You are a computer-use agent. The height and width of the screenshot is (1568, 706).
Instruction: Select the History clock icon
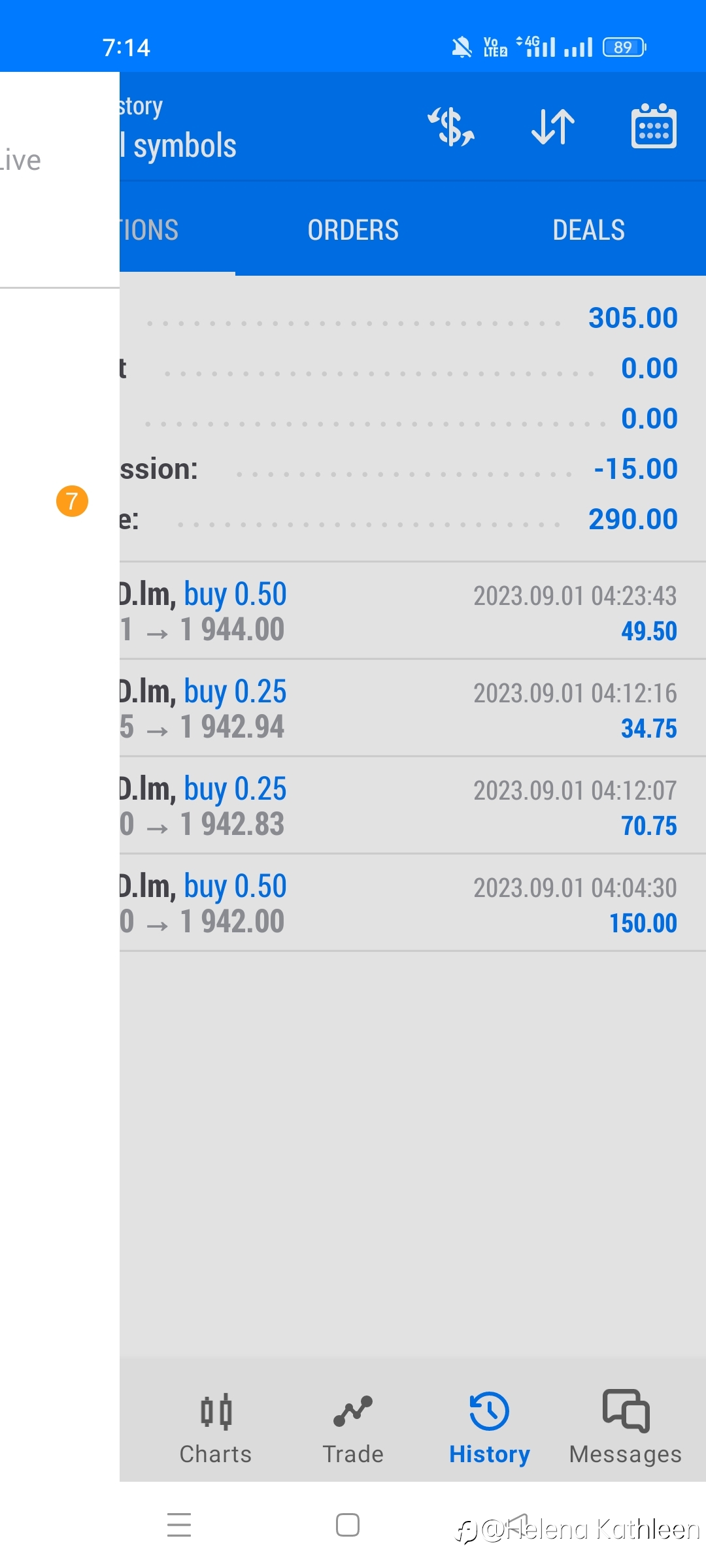point(489,1411)
